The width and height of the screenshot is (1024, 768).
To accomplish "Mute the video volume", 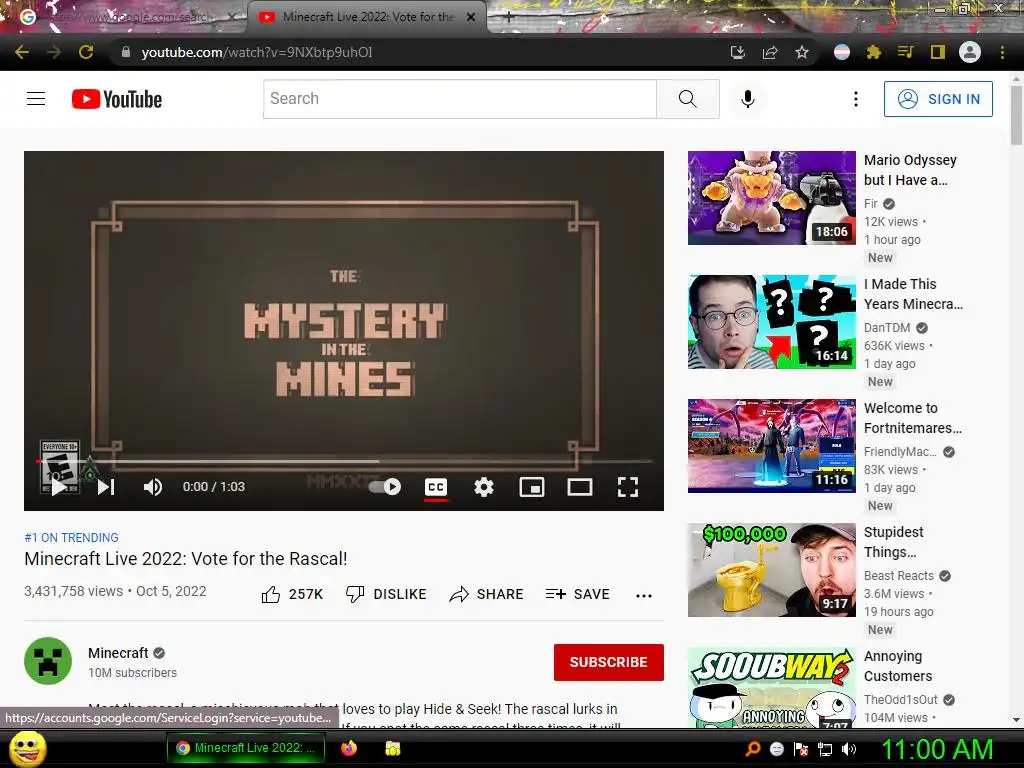I will 153,487.
